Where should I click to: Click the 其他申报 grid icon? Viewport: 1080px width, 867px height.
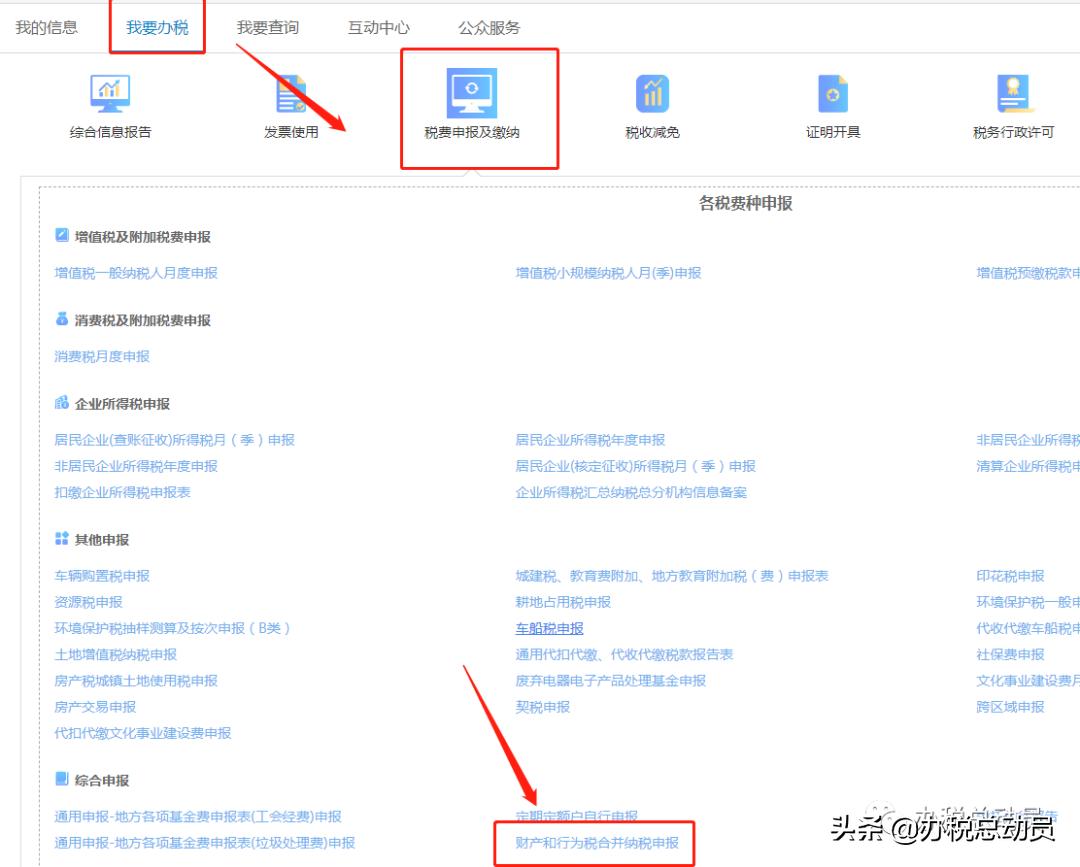62,539
